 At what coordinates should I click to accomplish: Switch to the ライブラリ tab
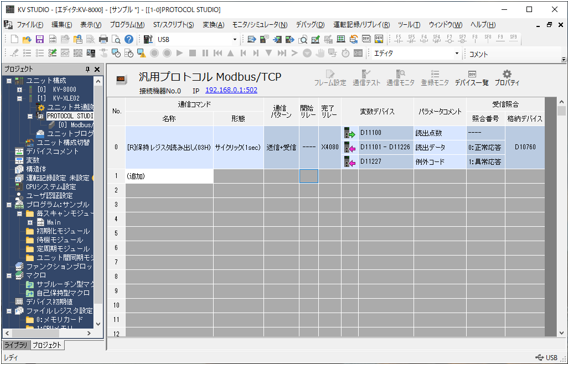pos(16,345)
